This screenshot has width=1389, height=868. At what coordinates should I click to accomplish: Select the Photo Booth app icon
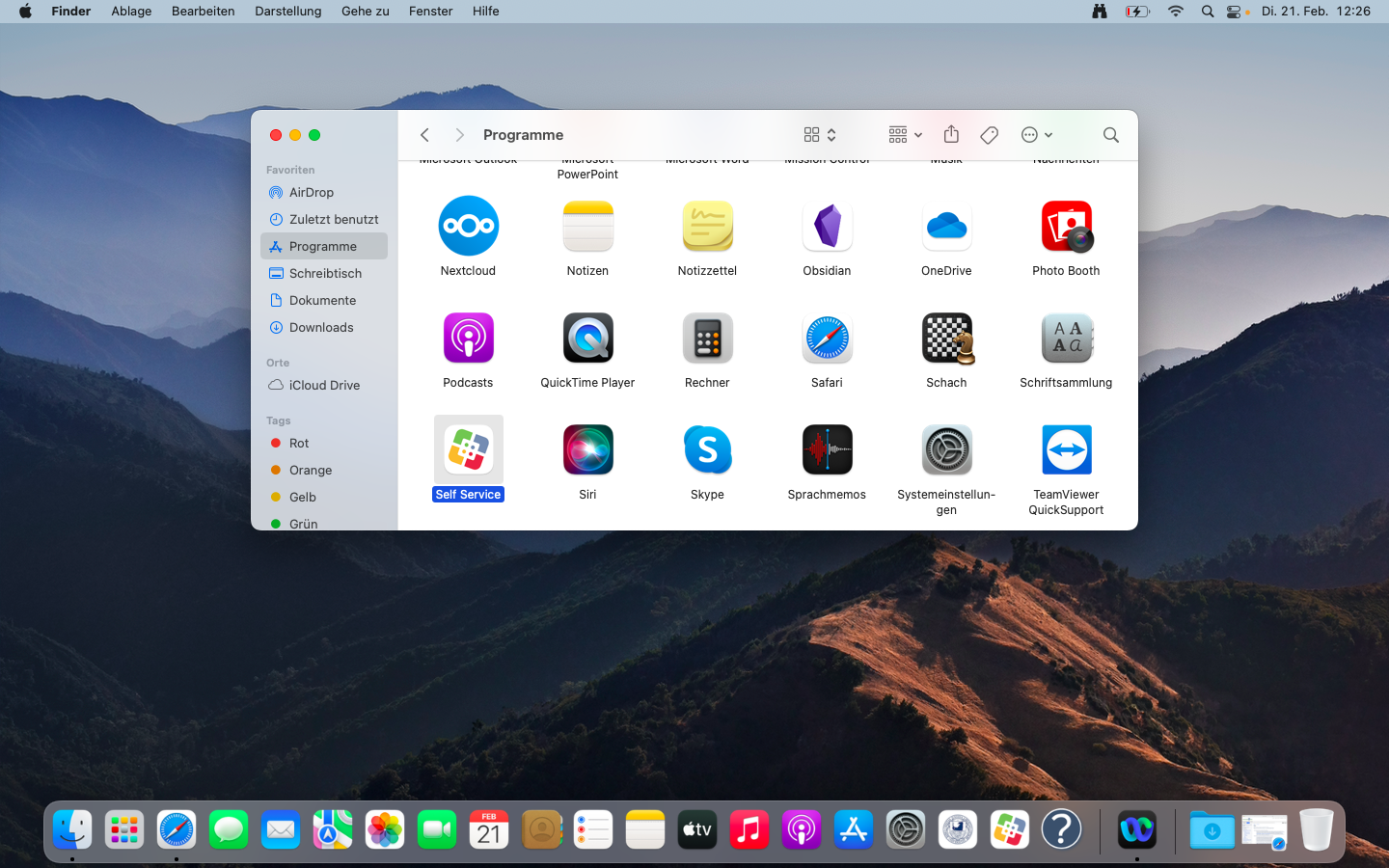pos(1066,226)
